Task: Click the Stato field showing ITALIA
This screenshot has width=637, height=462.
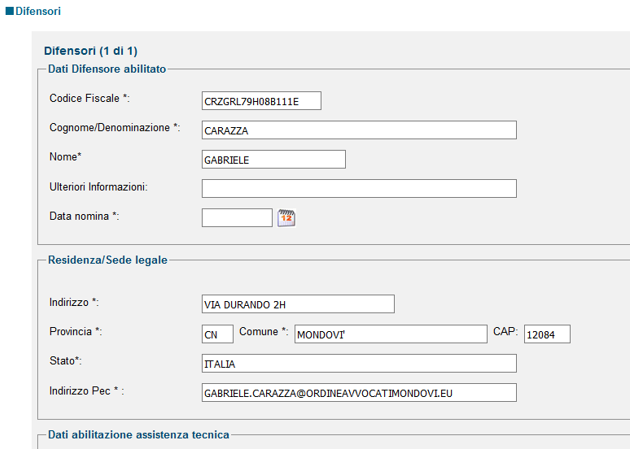Action: [359, 363]
